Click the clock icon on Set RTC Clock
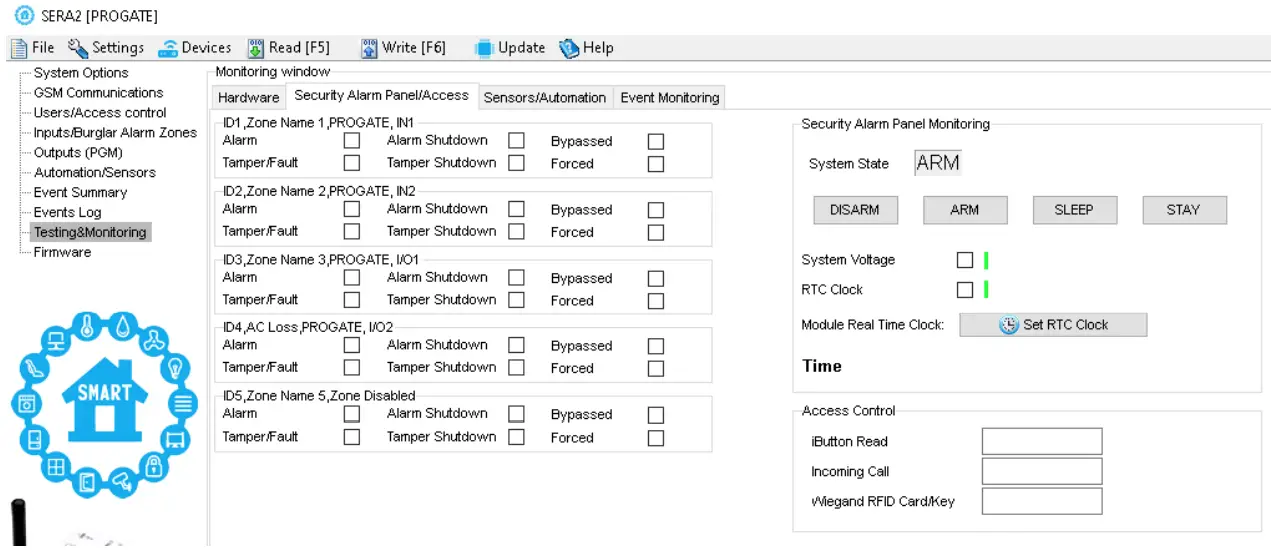This screenshot has height=550, width=1271. (x=1009, y=325)
